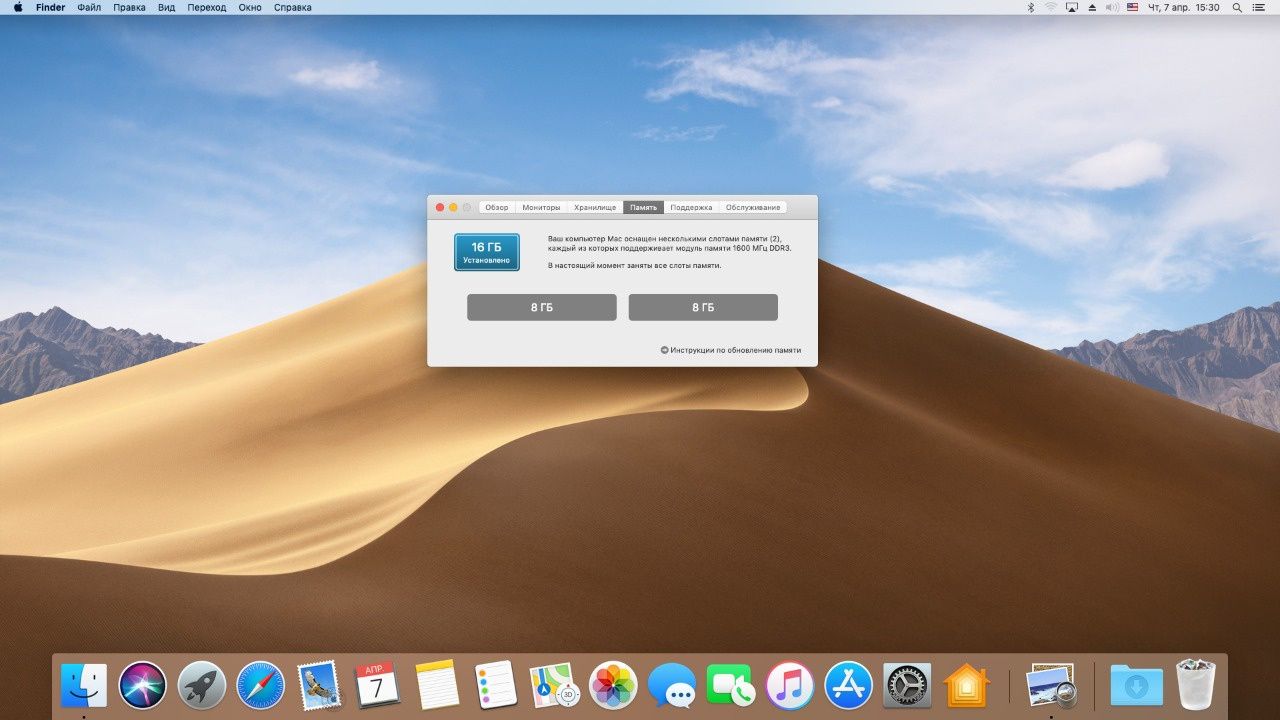This screenshot has height=720, width=1280.
Task: Click the second 8 ГБ memory slot
Action: pyautogui.click(x=703, y=307)
